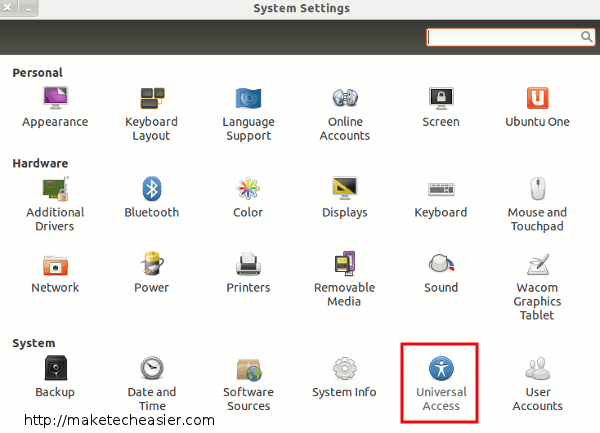Open Backup settings
600x433 pixels.
coord(55,377)
